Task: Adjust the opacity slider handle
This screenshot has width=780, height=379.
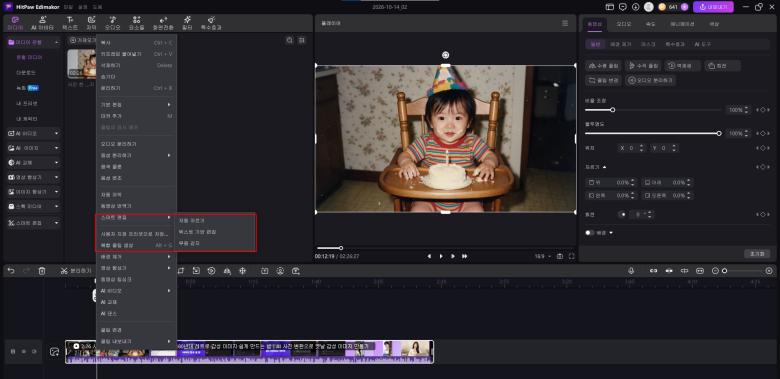Action: [x=719, y=133]
